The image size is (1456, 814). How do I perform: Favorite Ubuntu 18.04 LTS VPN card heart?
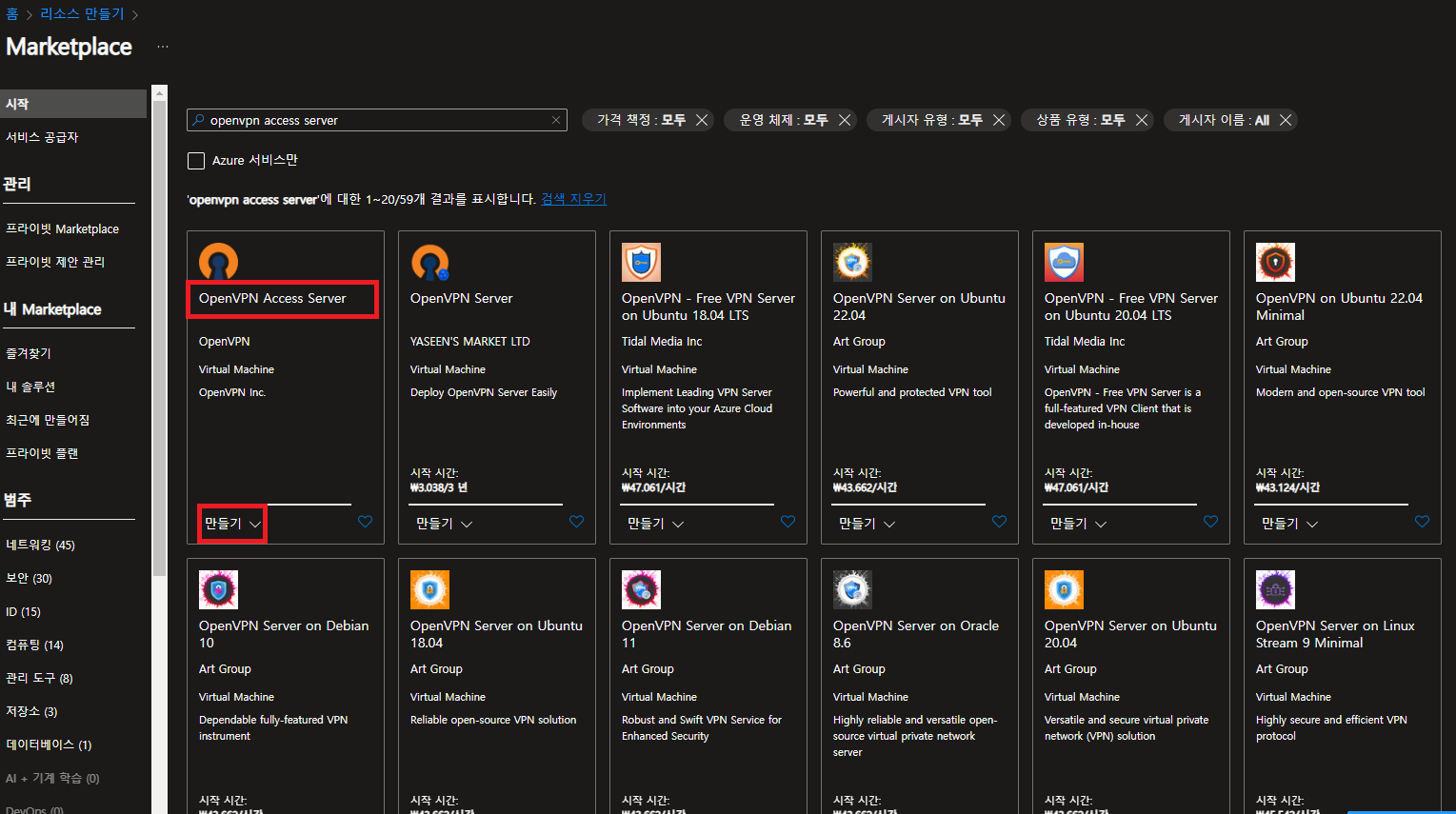788,522
